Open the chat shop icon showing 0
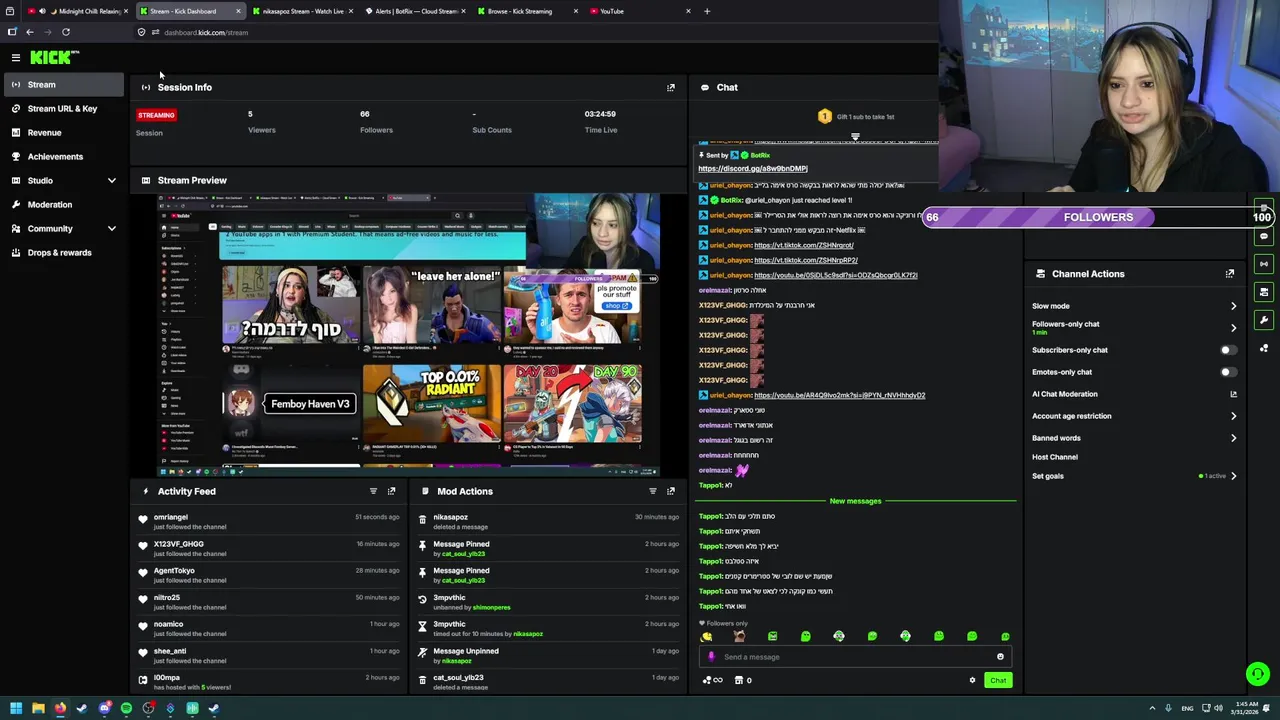The height and width of the screenshot is (720, 1280). point(743,680)
